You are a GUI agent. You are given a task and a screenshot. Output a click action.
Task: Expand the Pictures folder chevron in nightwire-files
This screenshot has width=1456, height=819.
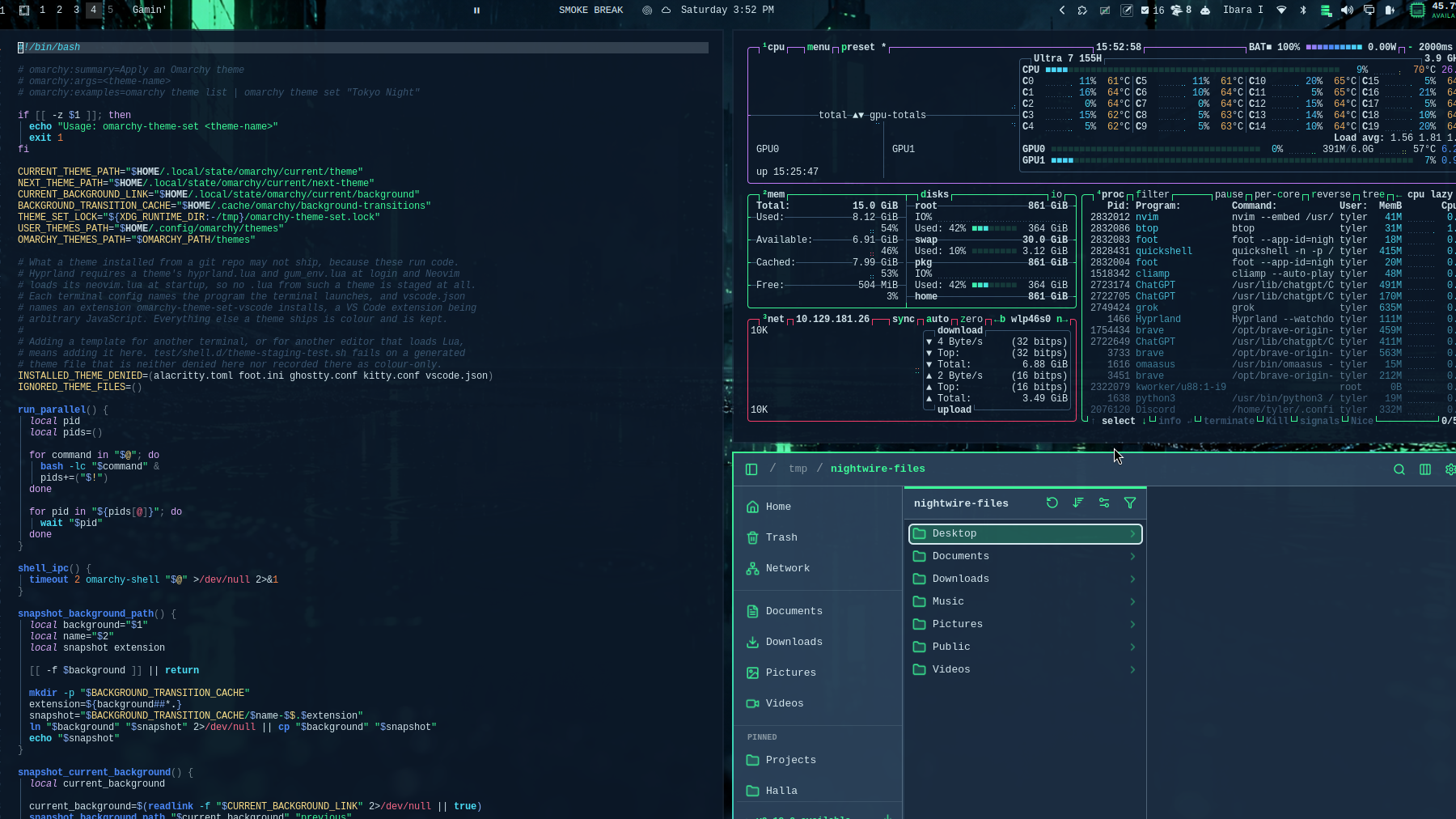point(1132,624)
